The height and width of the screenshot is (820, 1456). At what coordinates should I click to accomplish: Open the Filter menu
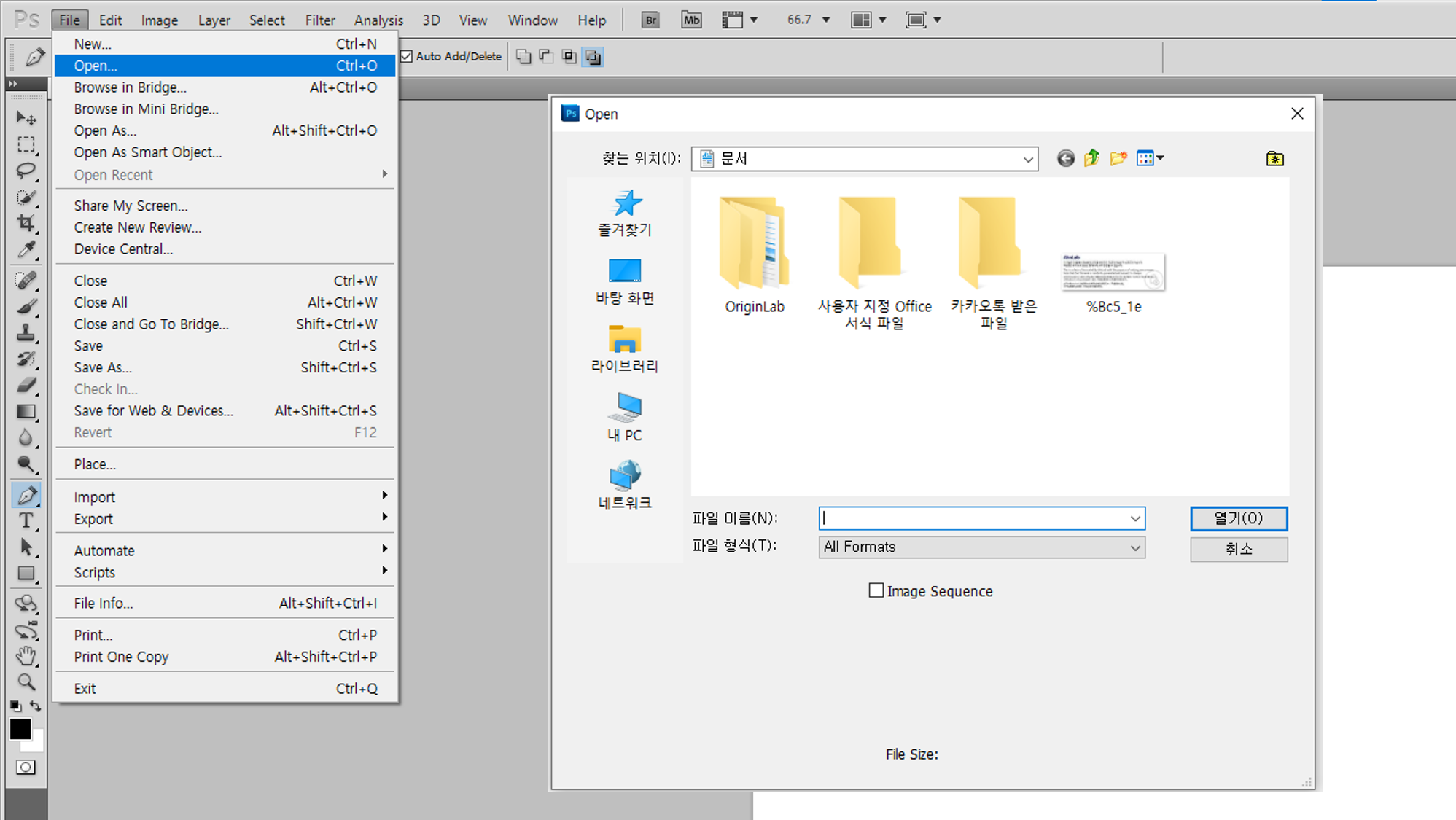319,20
